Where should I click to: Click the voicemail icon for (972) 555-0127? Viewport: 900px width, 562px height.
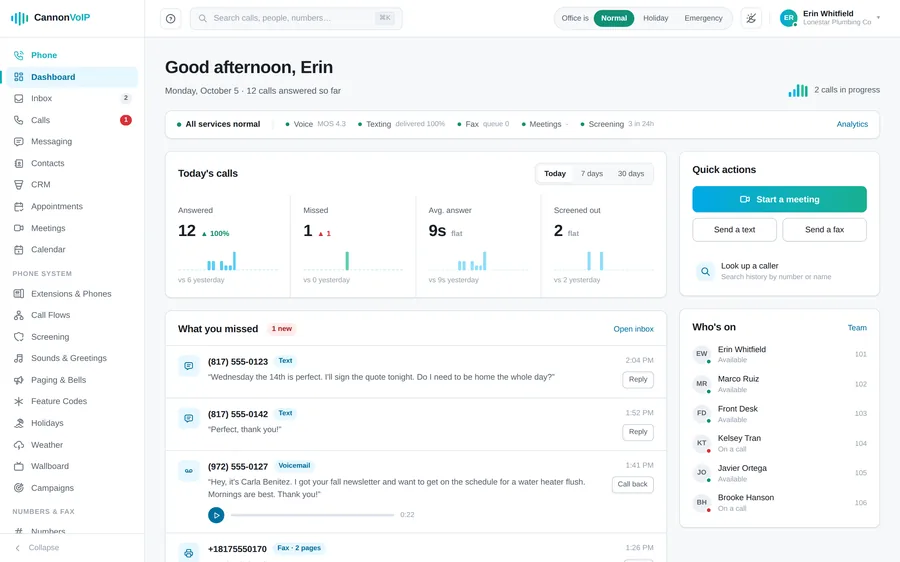(189, 471)
